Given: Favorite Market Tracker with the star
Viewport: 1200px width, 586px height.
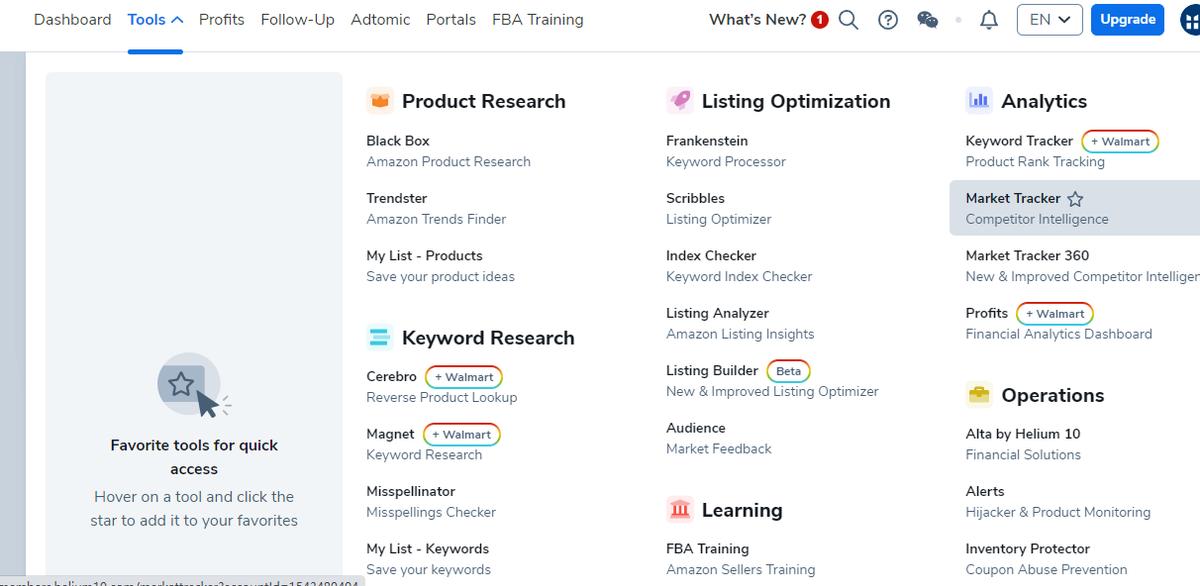Looking at the screenshot, I should pos(1075,199).
